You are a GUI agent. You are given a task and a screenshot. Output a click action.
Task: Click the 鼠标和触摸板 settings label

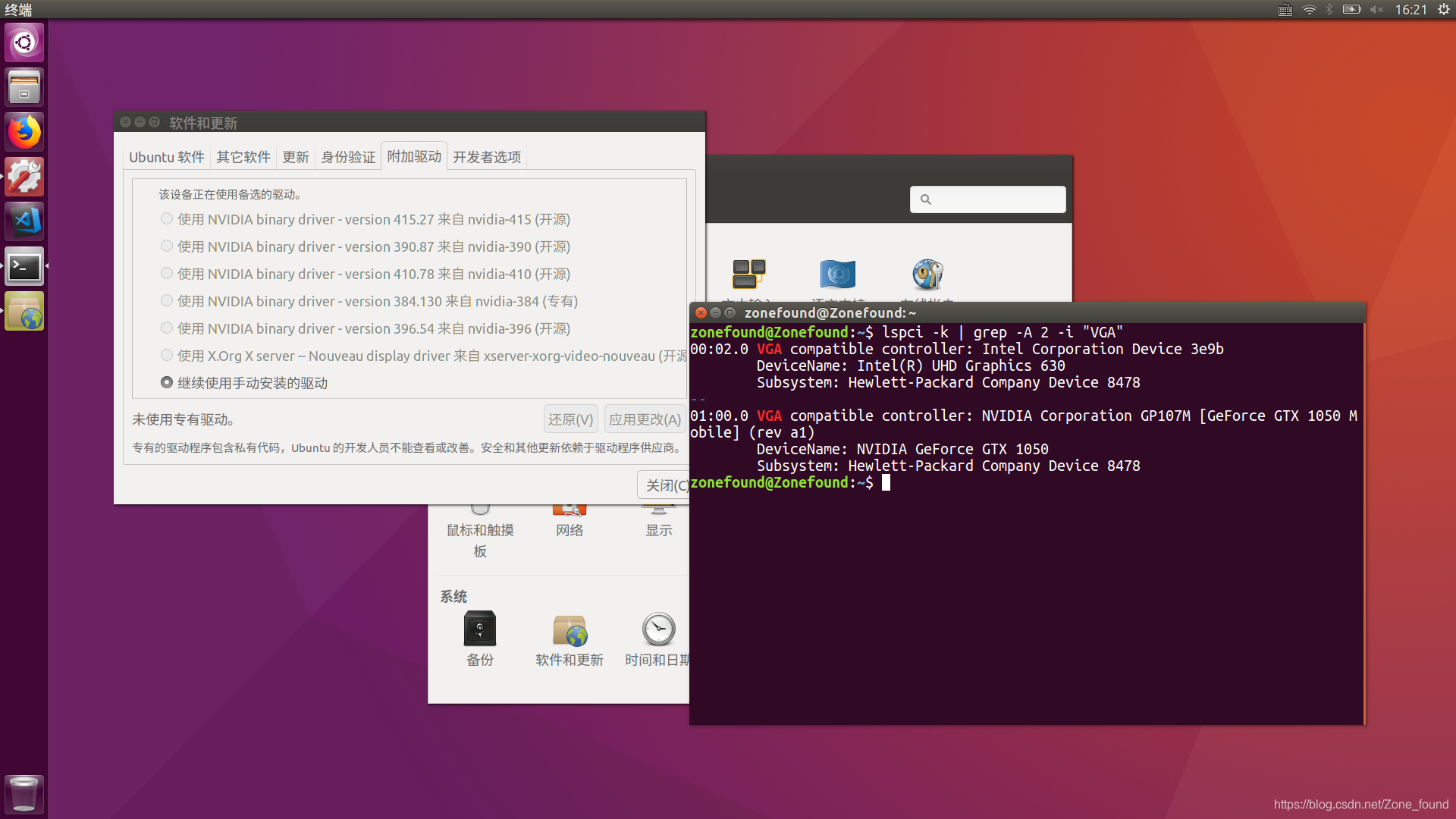pos(480,541)
